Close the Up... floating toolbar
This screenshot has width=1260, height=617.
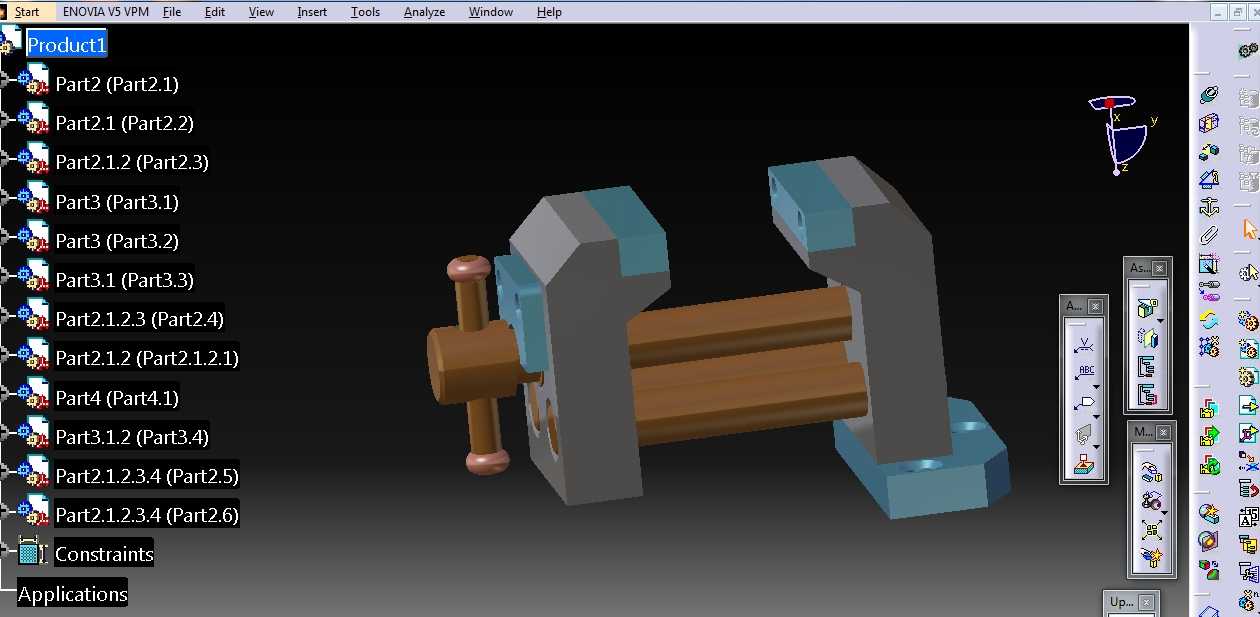pyautogui.click(x=1146, y=602)
